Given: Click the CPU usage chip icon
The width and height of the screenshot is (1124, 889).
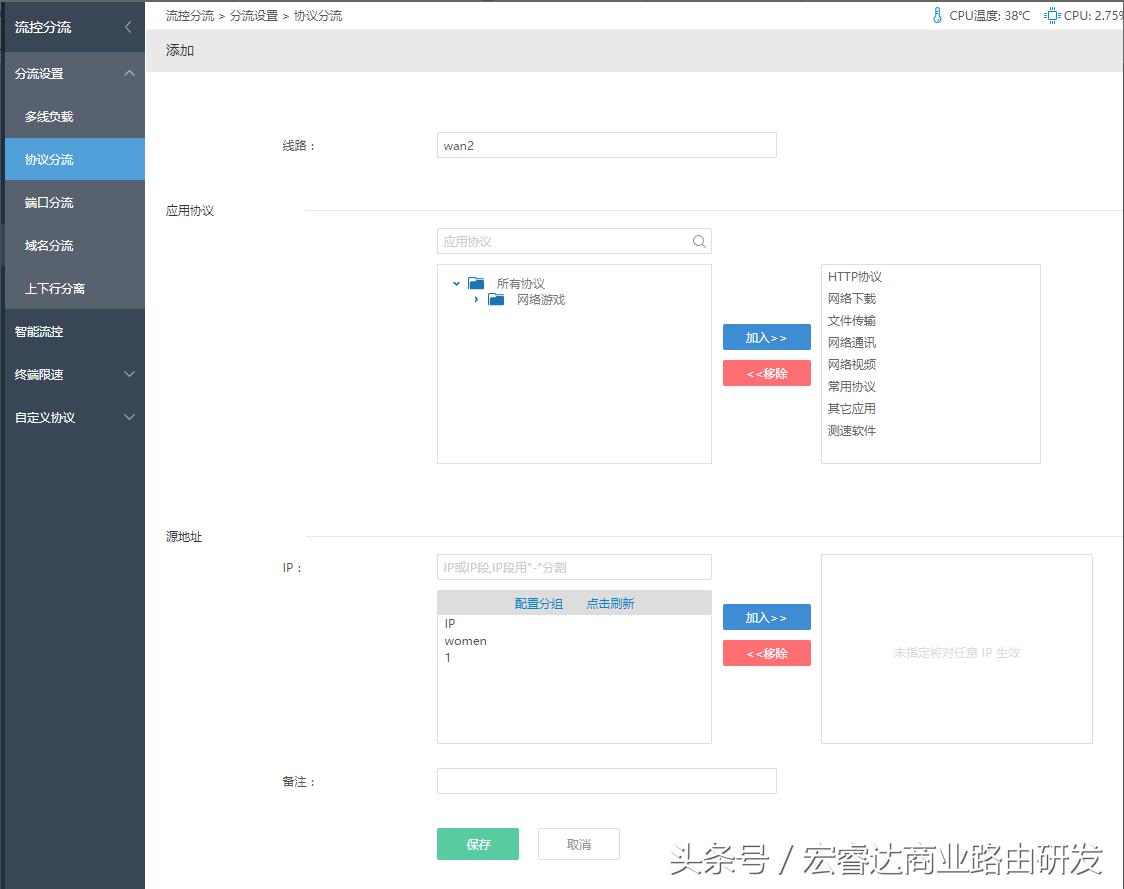Looking at the screenshot, I should tap(1052, 15).
